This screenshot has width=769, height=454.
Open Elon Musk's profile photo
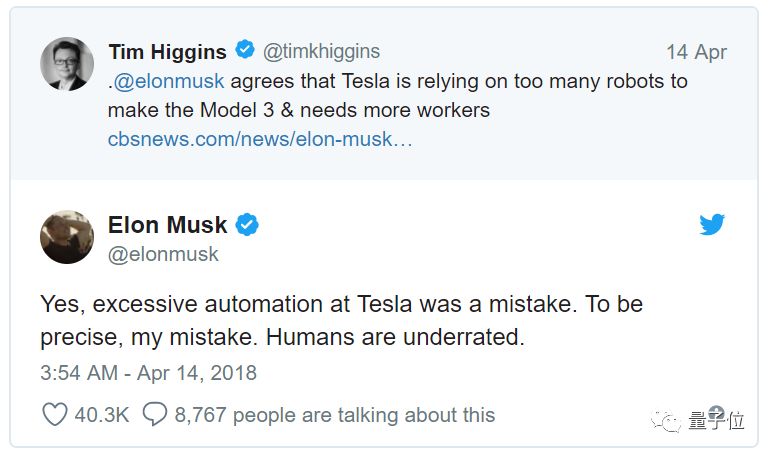[x=66, y=238]
